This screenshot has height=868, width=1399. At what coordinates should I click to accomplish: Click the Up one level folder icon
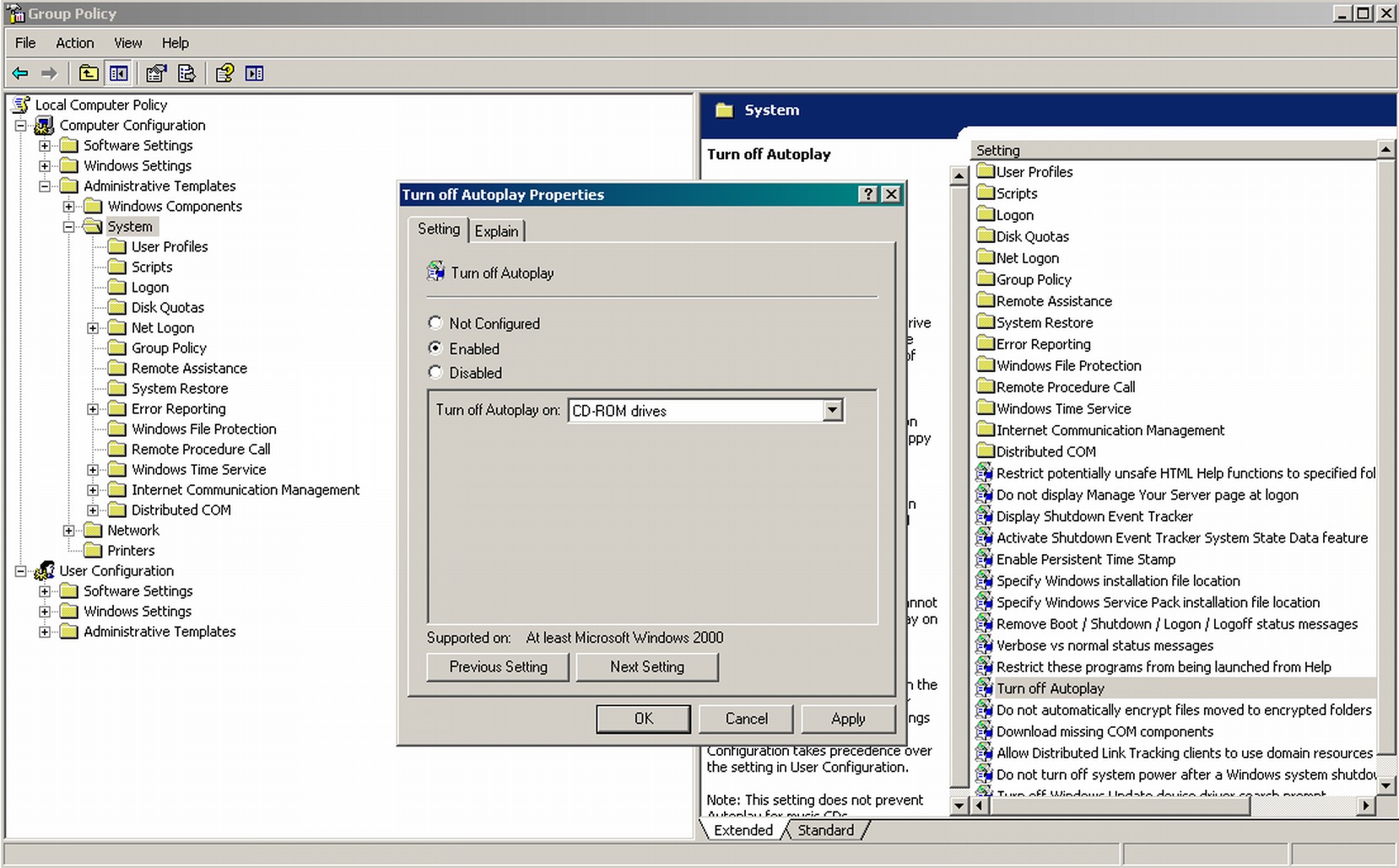89,73
